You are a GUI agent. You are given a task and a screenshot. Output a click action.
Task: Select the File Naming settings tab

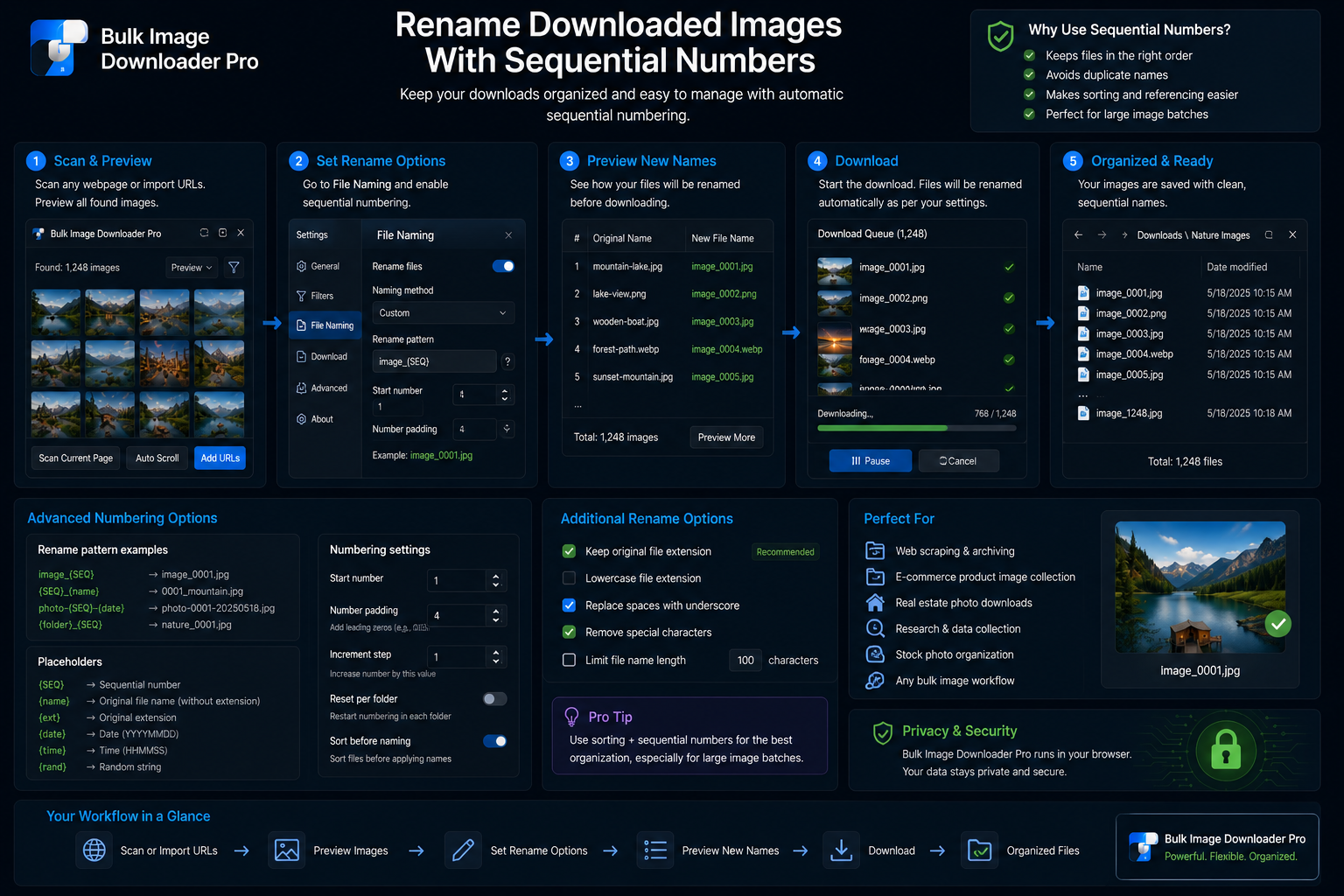325,325
